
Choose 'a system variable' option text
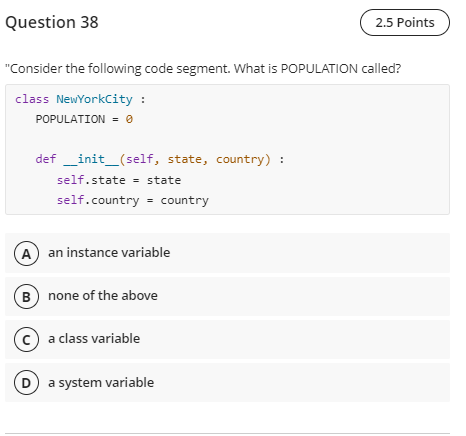(x=101, y=383)
